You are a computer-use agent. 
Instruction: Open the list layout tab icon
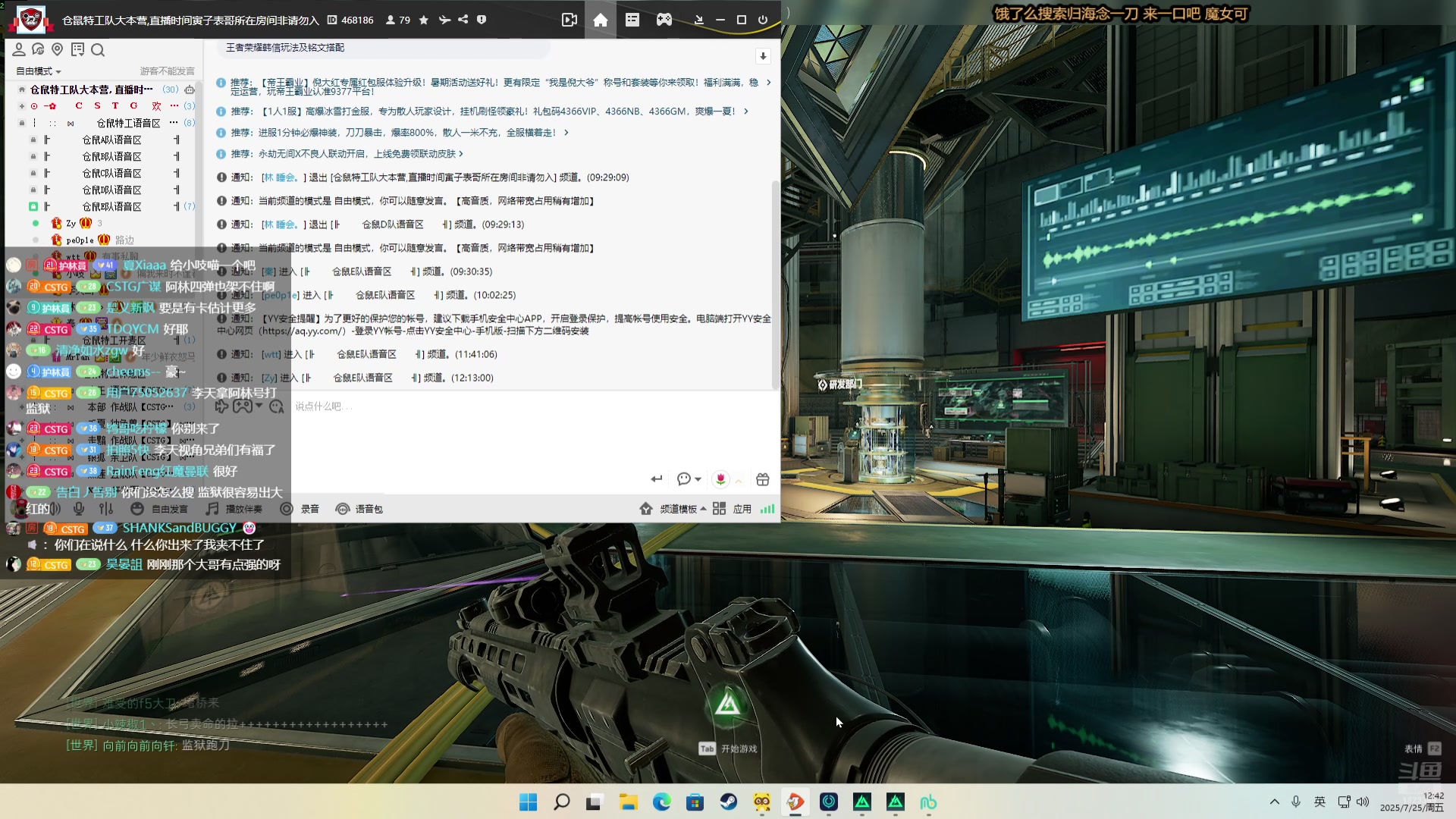tap(632, 20)
